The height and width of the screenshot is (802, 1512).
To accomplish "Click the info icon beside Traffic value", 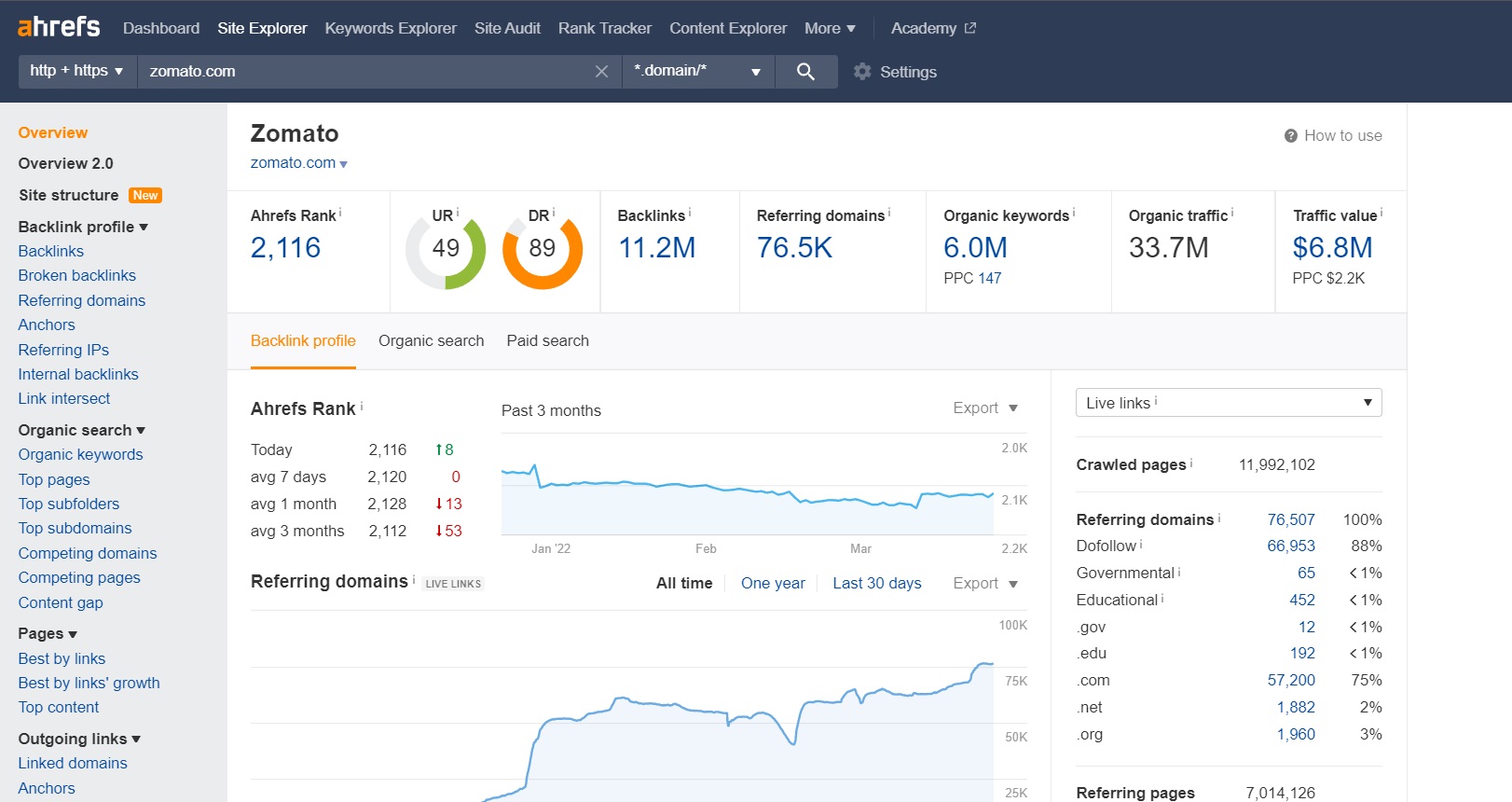I will tap(1381, 213).
